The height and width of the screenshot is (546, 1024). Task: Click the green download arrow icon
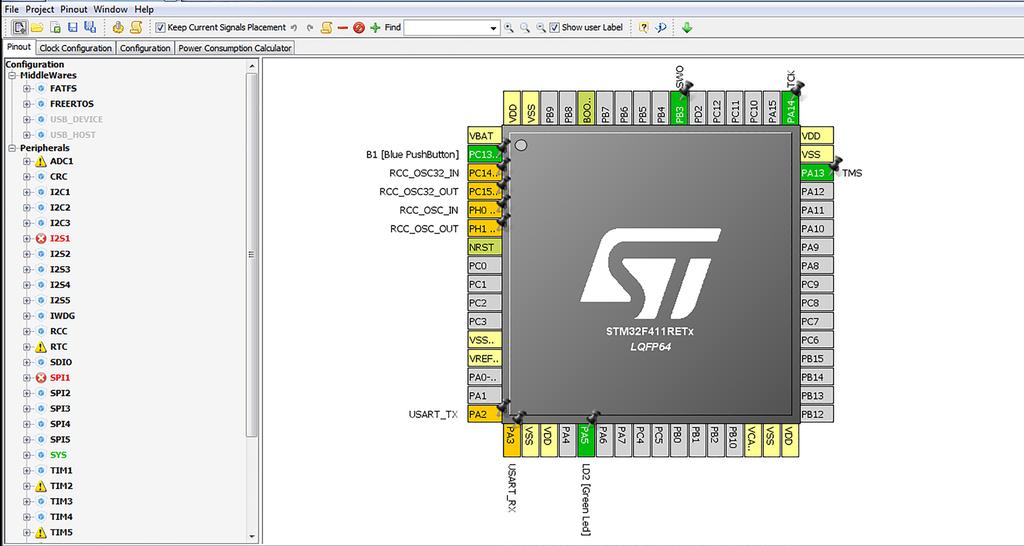[x=686, y=27]
